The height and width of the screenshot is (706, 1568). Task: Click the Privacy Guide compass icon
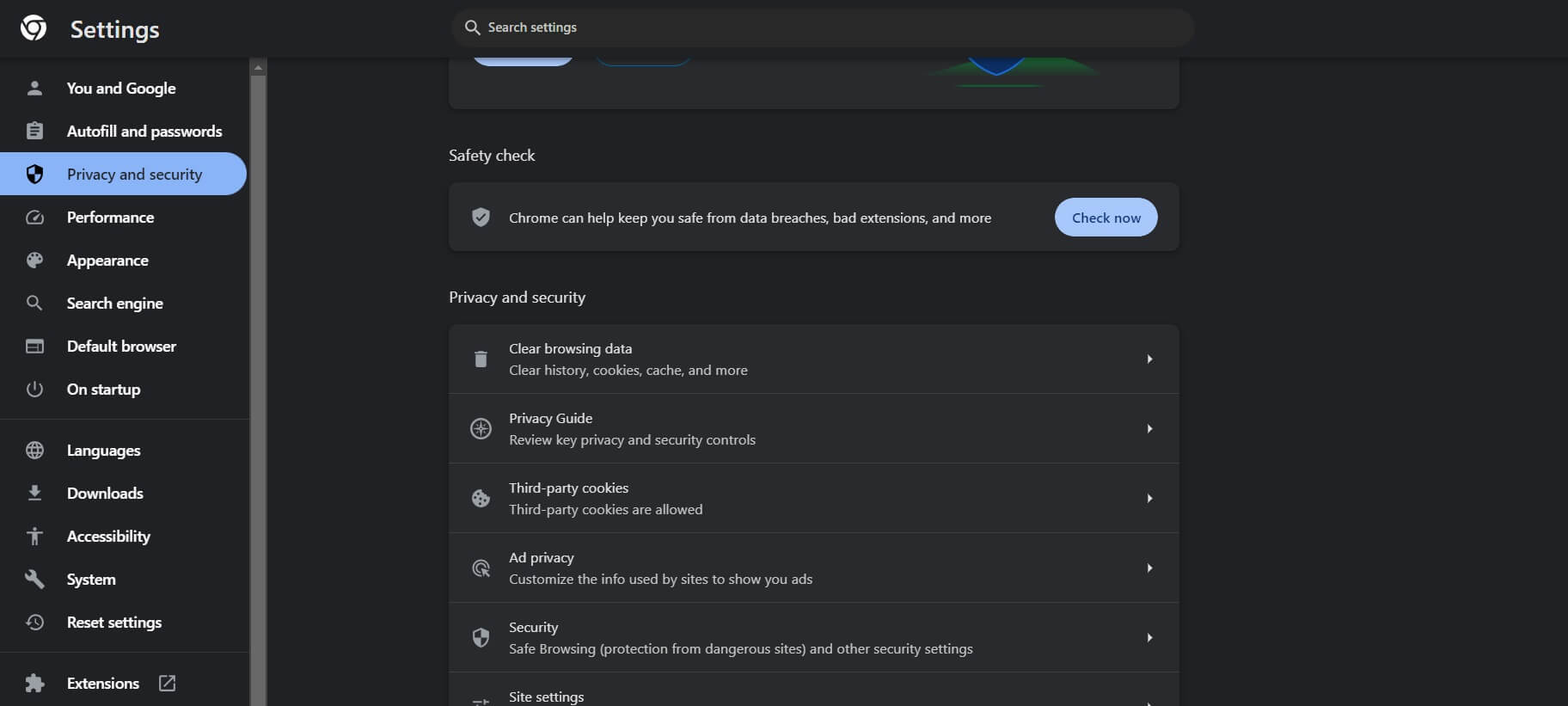(481, 428)
